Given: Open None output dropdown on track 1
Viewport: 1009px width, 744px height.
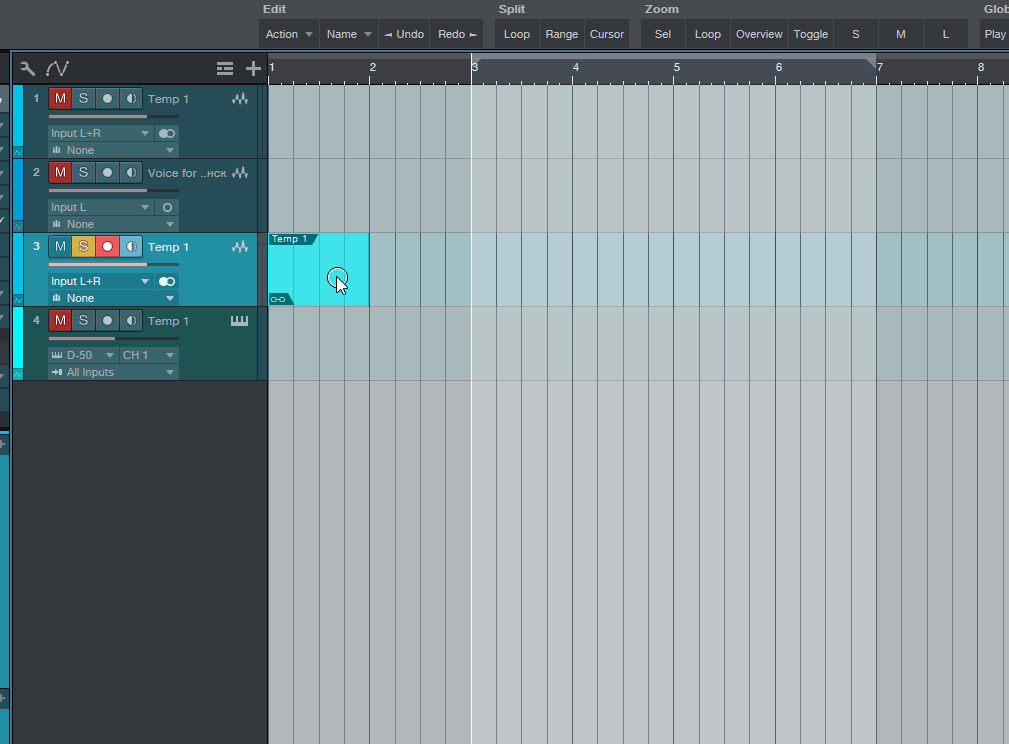Looking at the screenshot, I should coord(113,150).
